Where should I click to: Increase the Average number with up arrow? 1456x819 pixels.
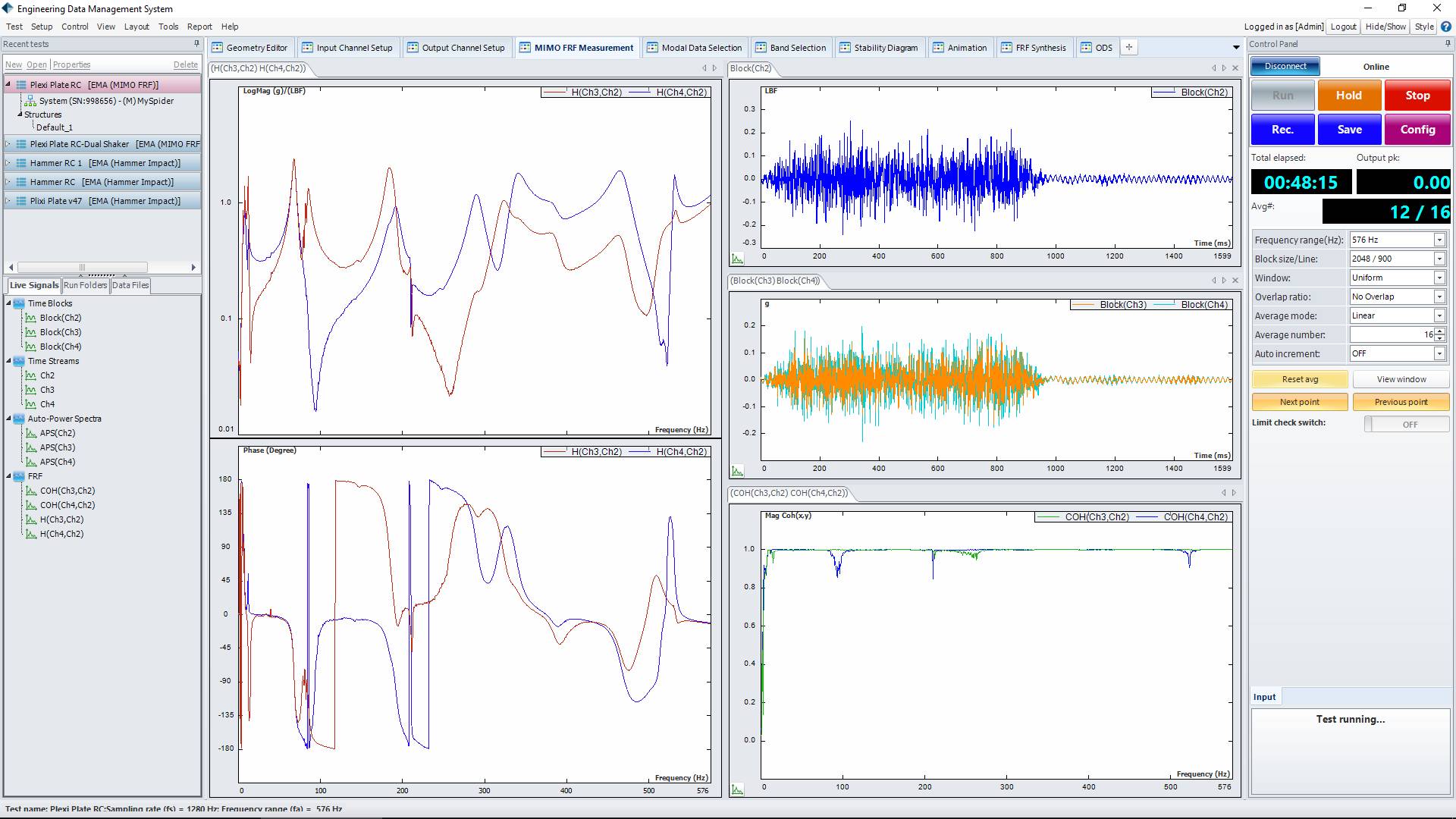pyautogui.click(x=1439, y=331)
